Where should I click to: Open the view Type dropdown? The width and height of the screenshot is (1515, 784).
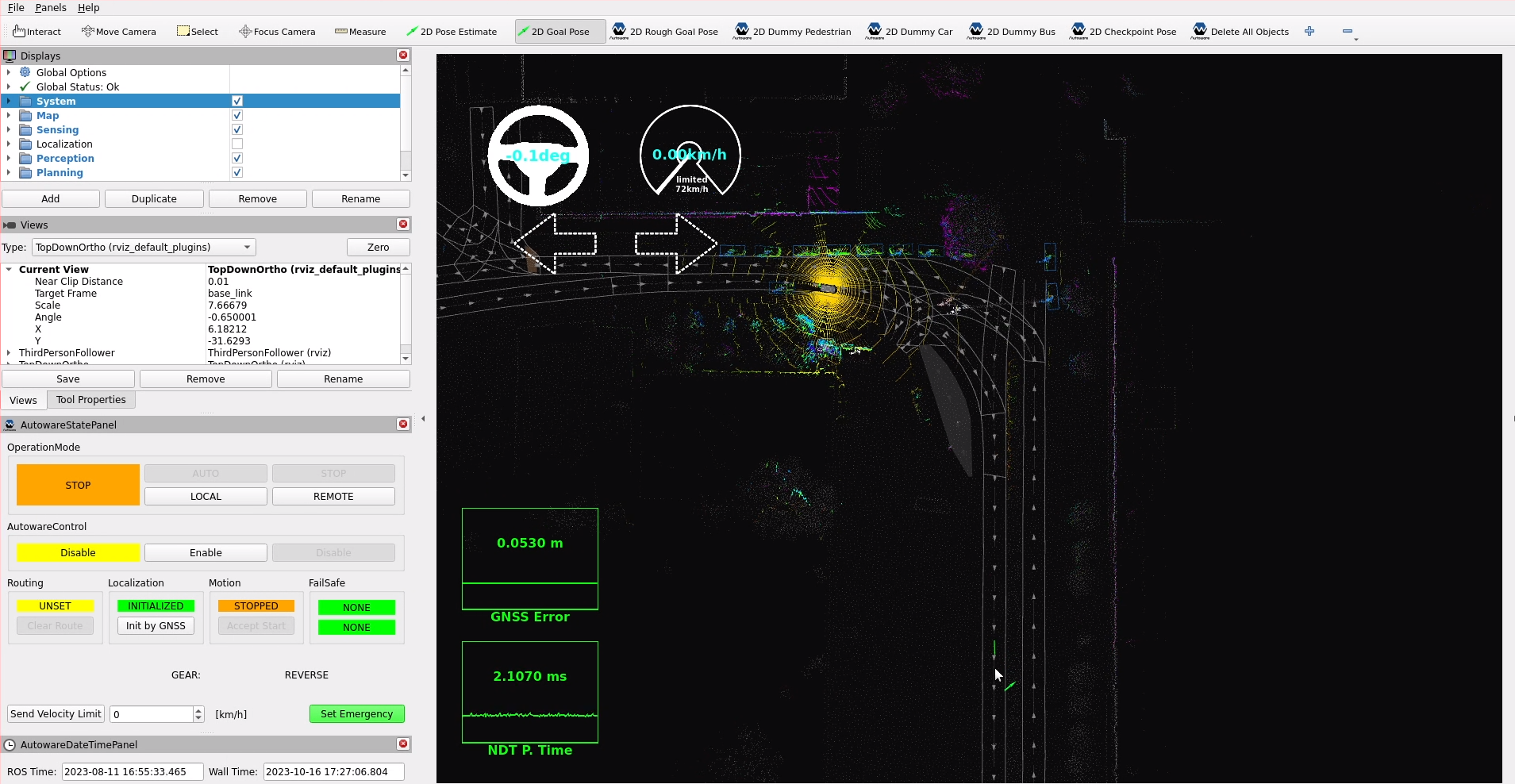pos(144,248)
